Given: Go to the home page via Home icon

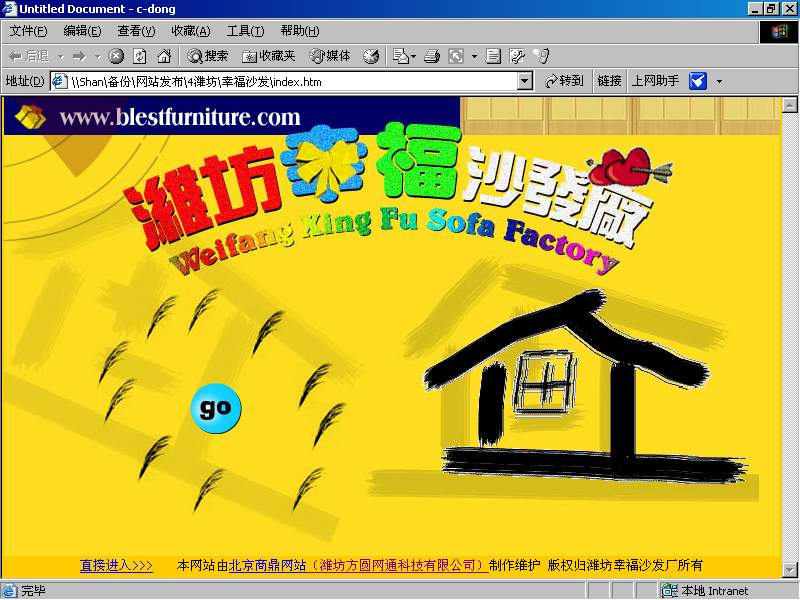Looking at the screenshot, I should [x=164, y=56].
